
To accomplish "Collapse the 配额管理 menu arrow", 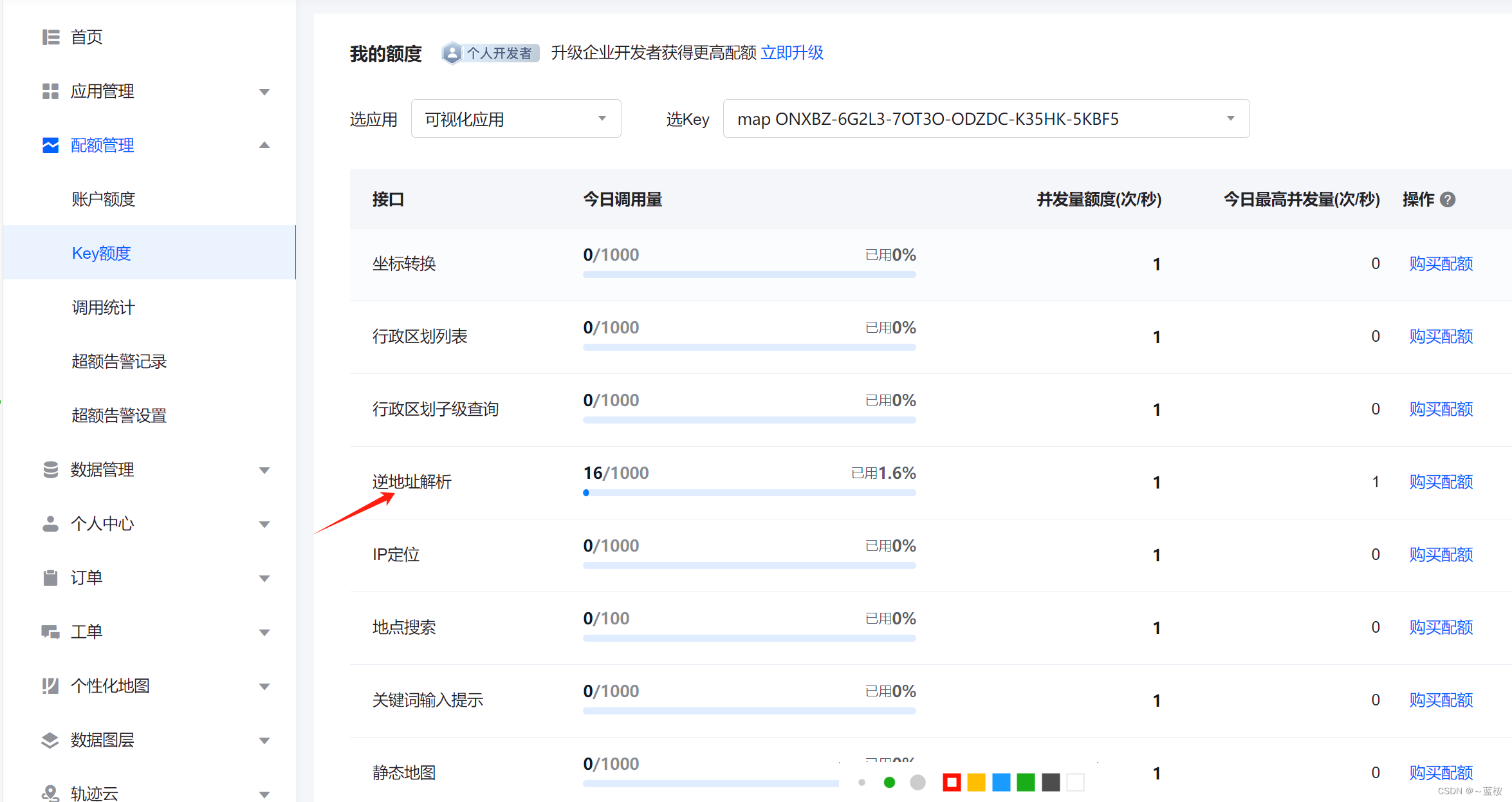I will tap(264, 145).
